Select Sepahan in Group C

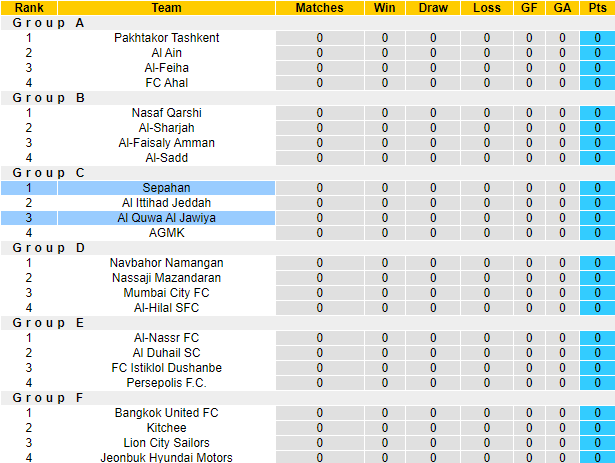click(166, 188)
